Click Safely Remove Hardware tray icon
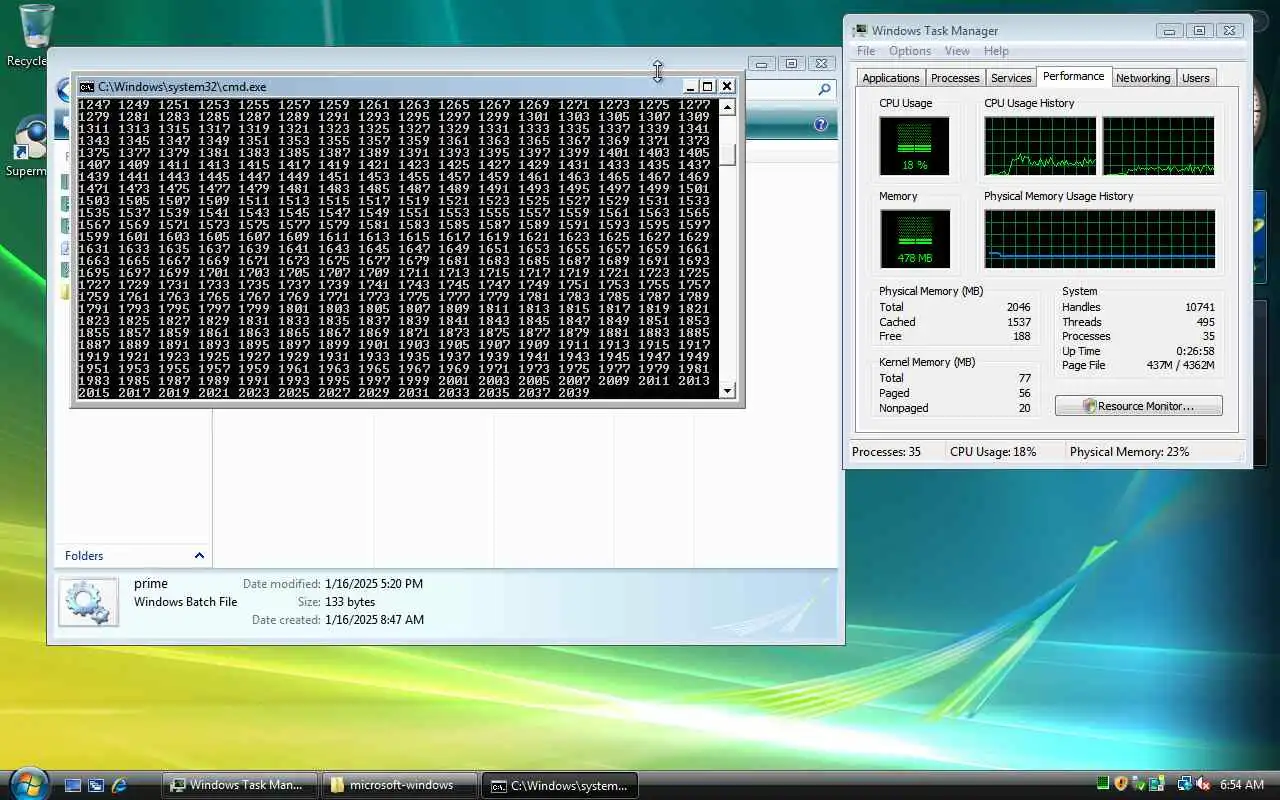Screen dimensions: 1280x800 [1139, 784]
